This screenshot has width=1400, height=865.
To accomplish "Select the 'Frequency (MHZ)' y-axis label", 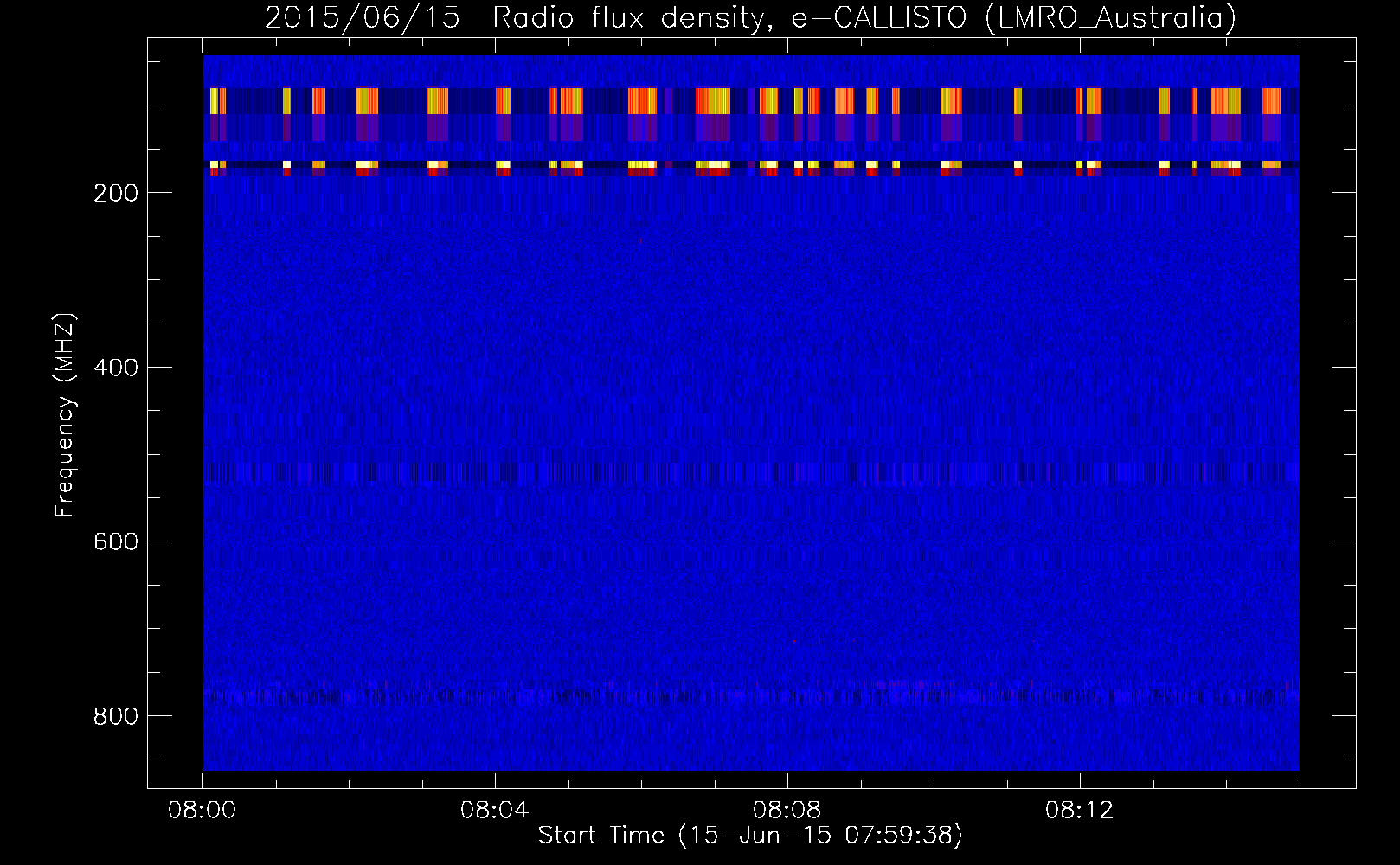I will point(65,414).
